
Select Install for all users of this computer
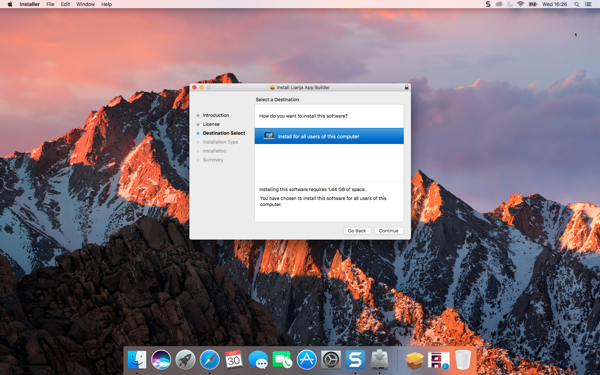pos(329,136)
